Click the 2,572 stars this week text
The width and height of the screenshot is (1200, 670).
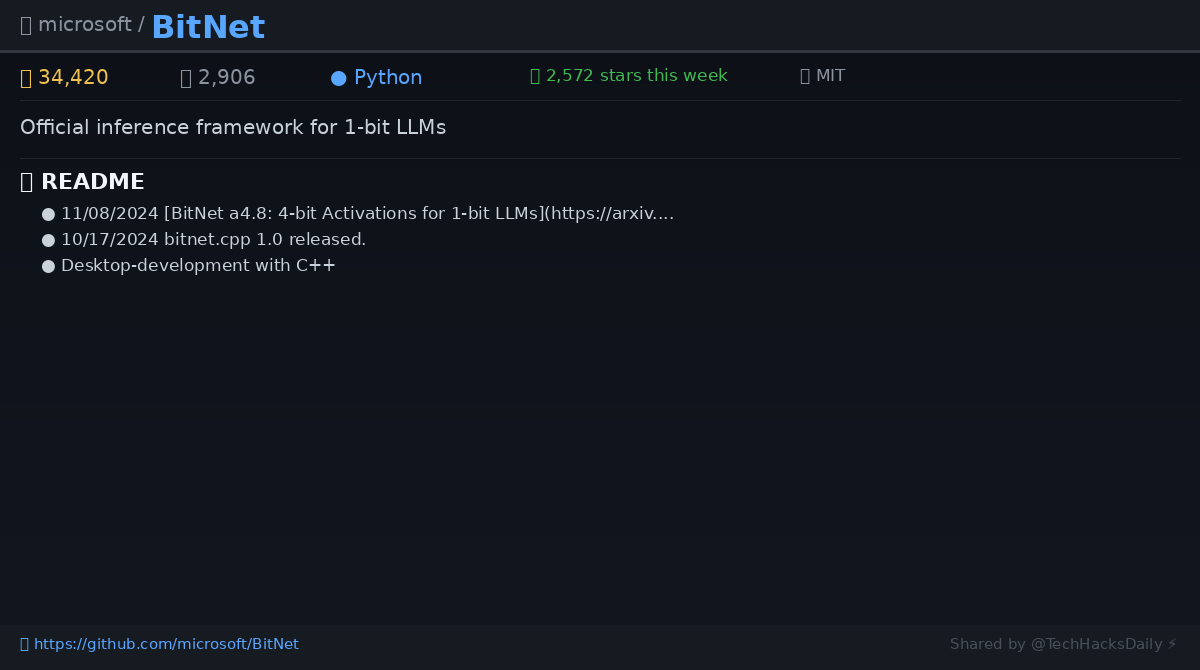coord(636,76)
